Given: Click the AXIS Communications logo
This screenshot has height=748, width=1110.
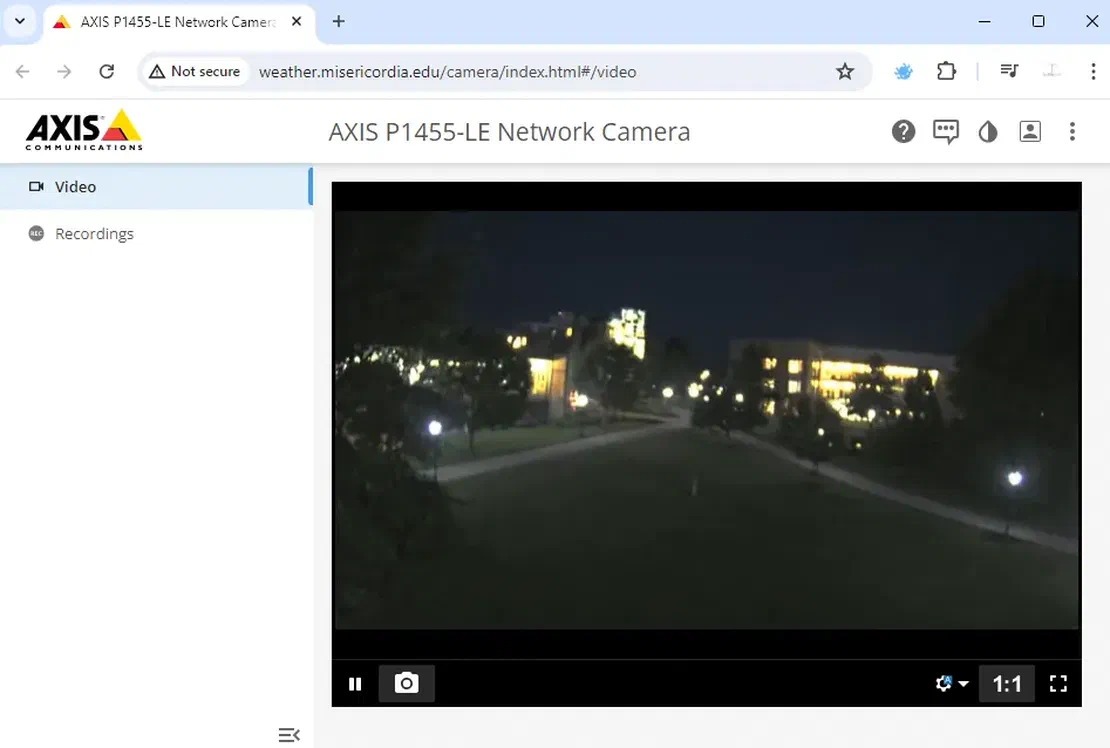Looking at the screenshot, I should coord(82,128).
